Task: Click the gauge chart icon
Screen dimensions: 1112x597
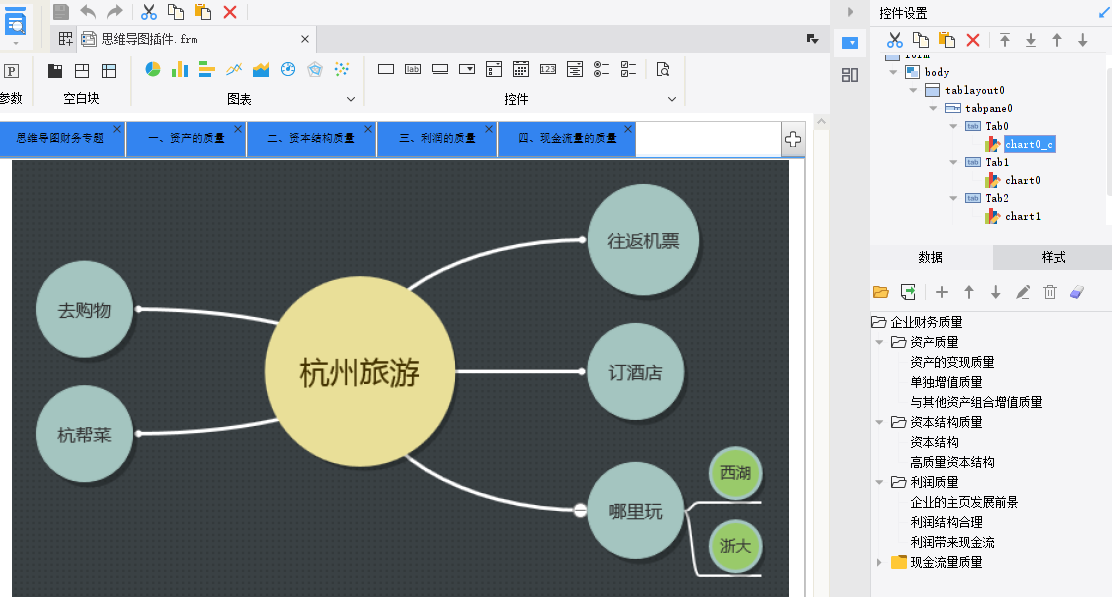Action: pyautogui.click(x=288, y=69)
